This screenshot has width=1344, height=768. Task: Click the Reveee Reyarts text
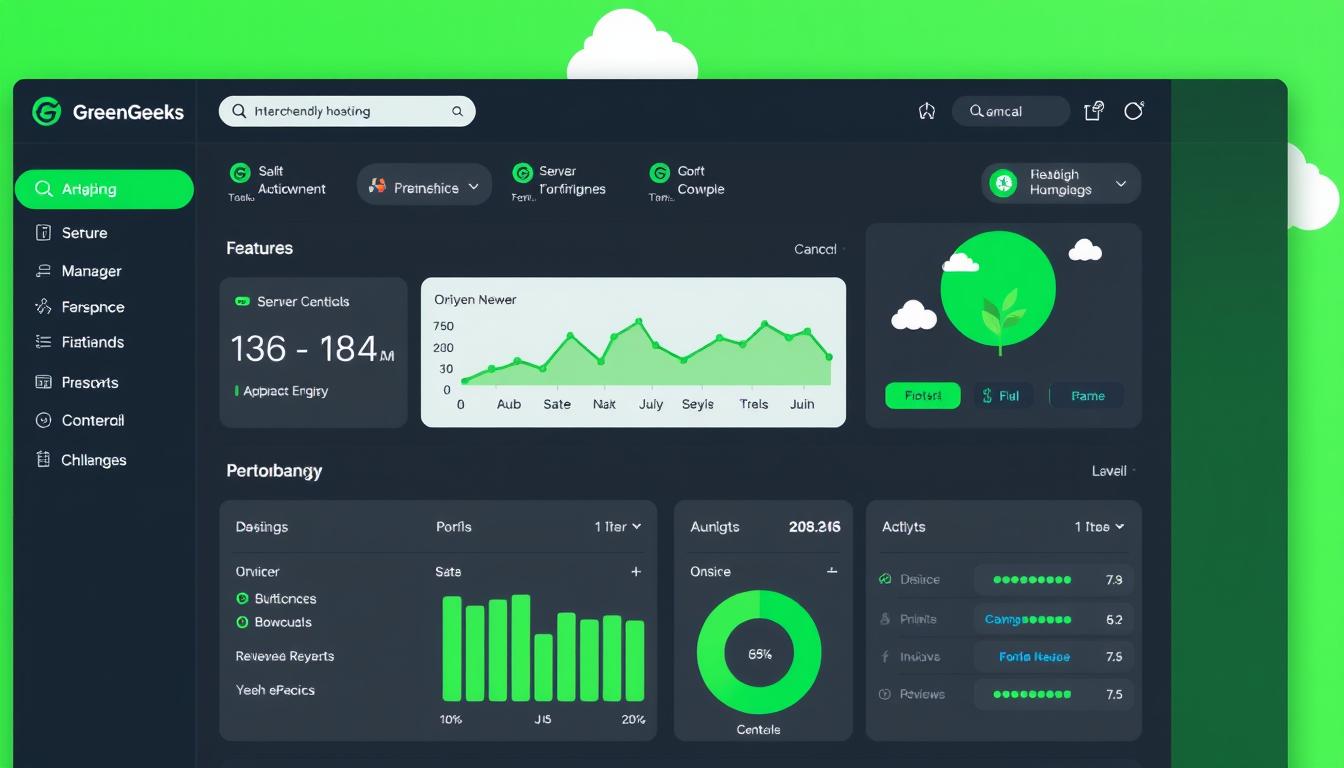click(285, 656)
